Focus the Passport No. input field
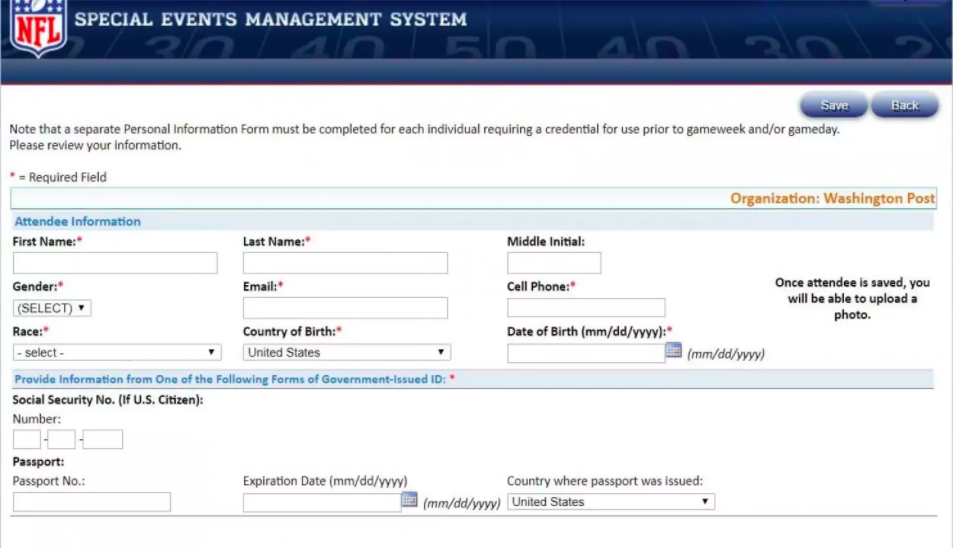 click(x=92, y=502)
